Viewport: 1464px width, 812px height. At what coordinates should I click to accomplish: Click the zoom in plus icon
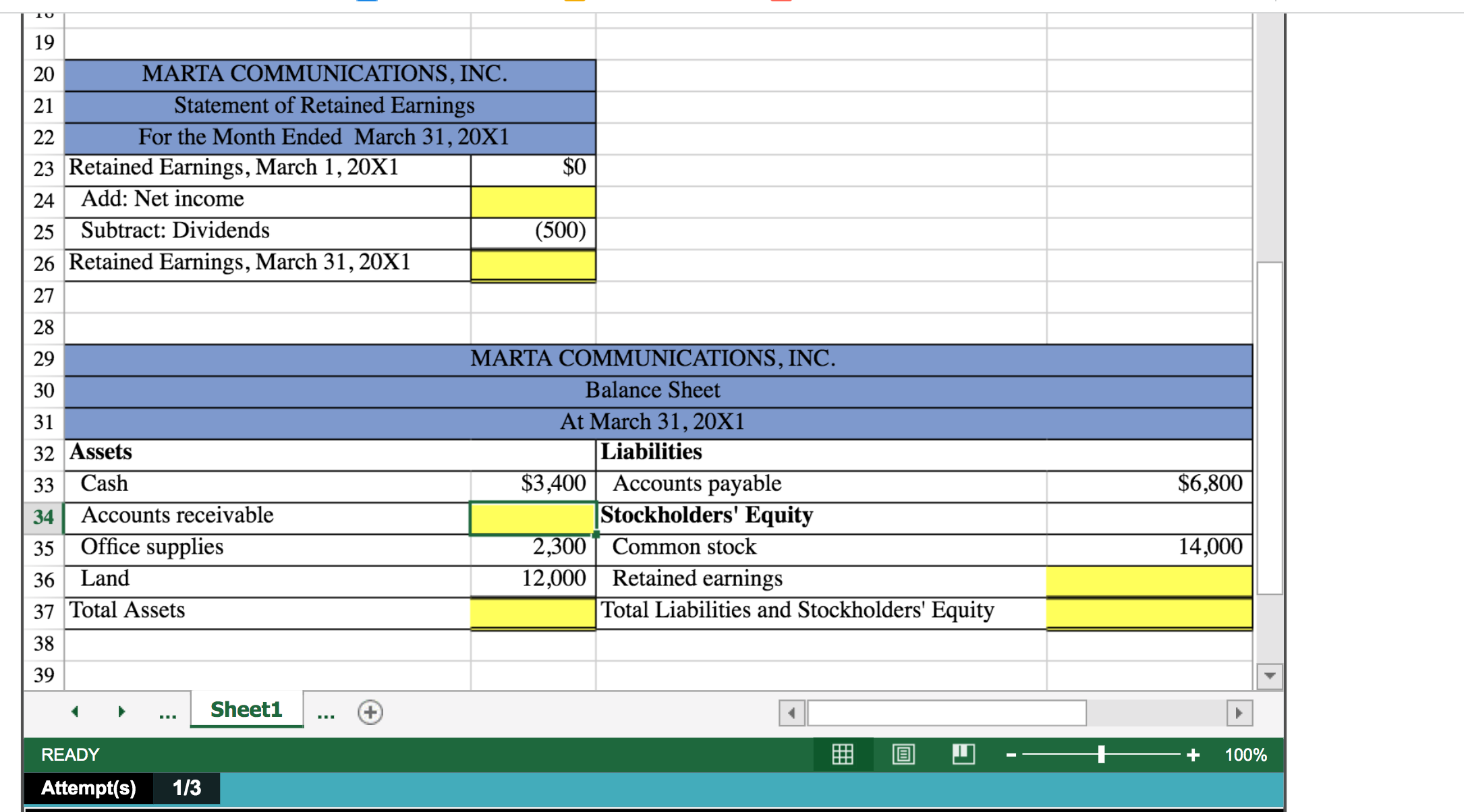point(1193,755)
